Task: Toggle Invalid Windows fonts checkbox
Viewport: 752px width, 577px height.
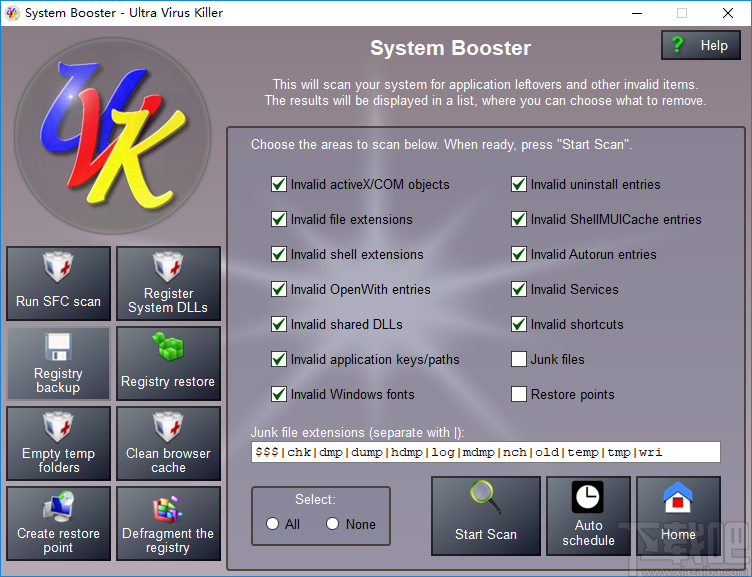Action: coord(279,394)
